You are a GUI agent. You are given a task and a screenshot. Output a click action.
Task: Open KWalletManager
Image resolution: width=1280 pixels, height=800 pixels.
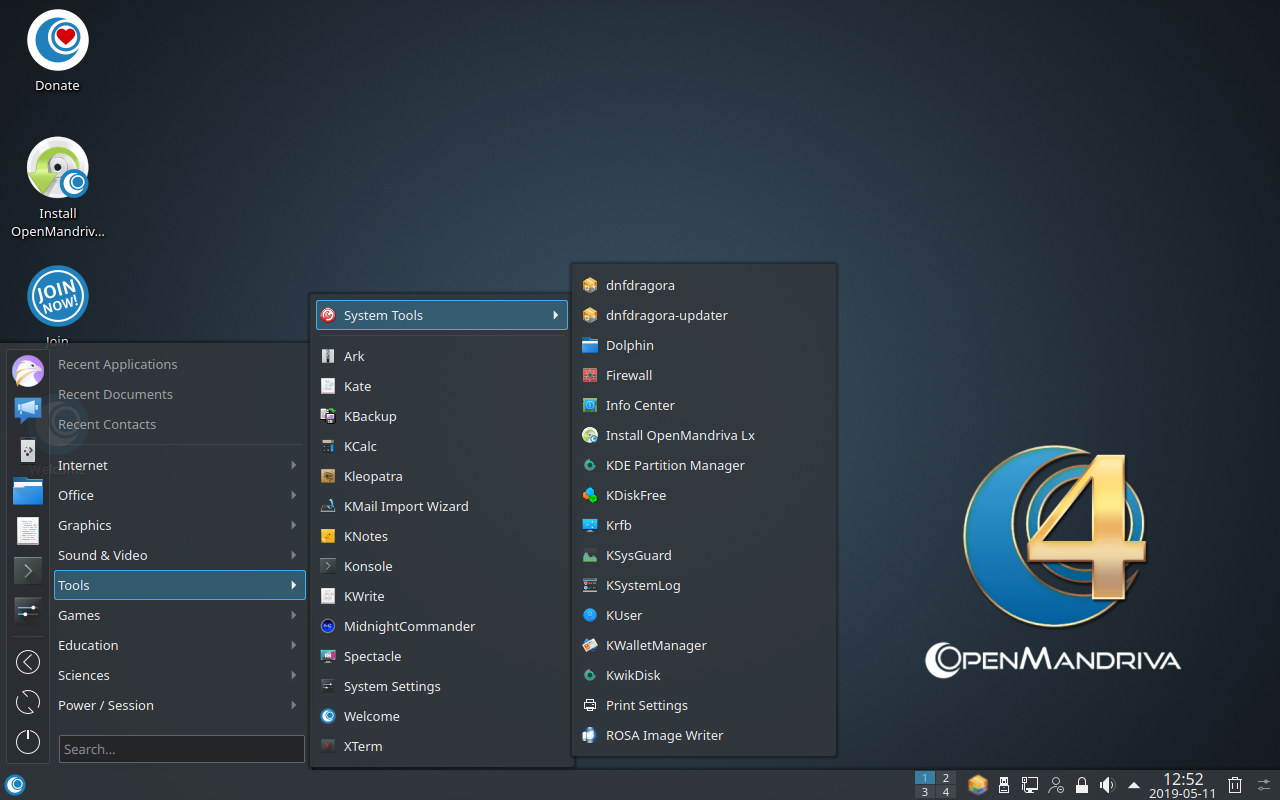(703, 645)
